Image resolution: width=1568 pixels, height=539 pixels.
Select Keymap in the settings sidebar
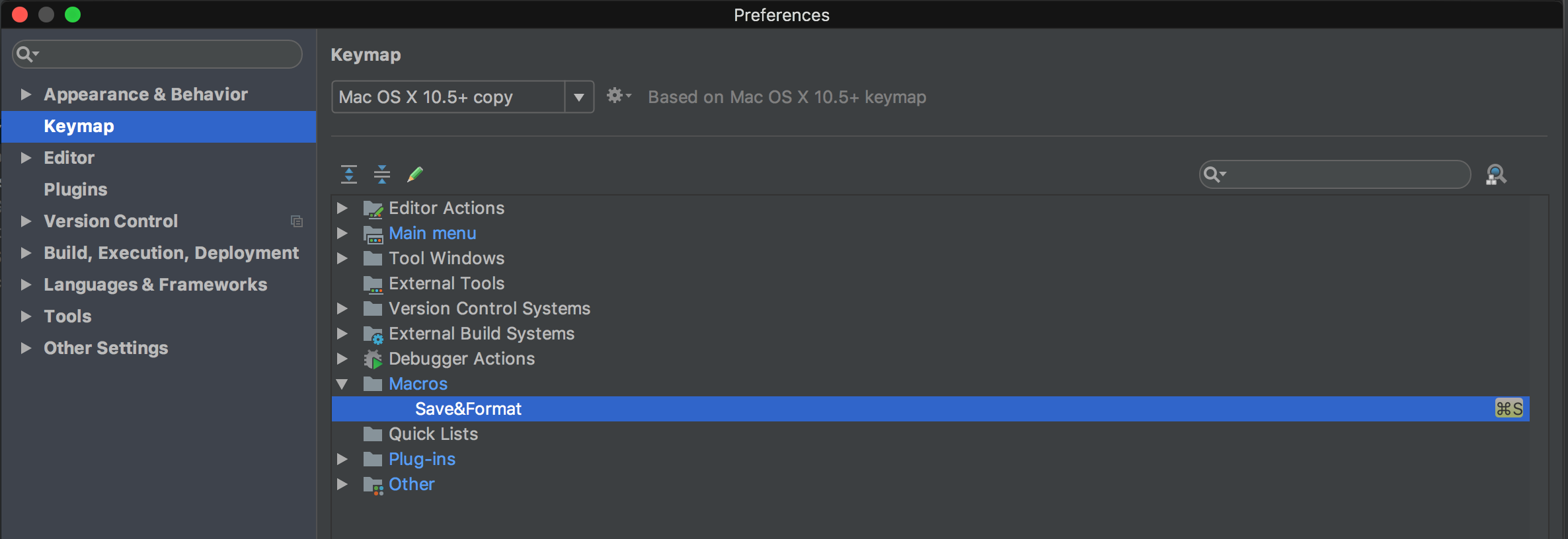(79, 126)
